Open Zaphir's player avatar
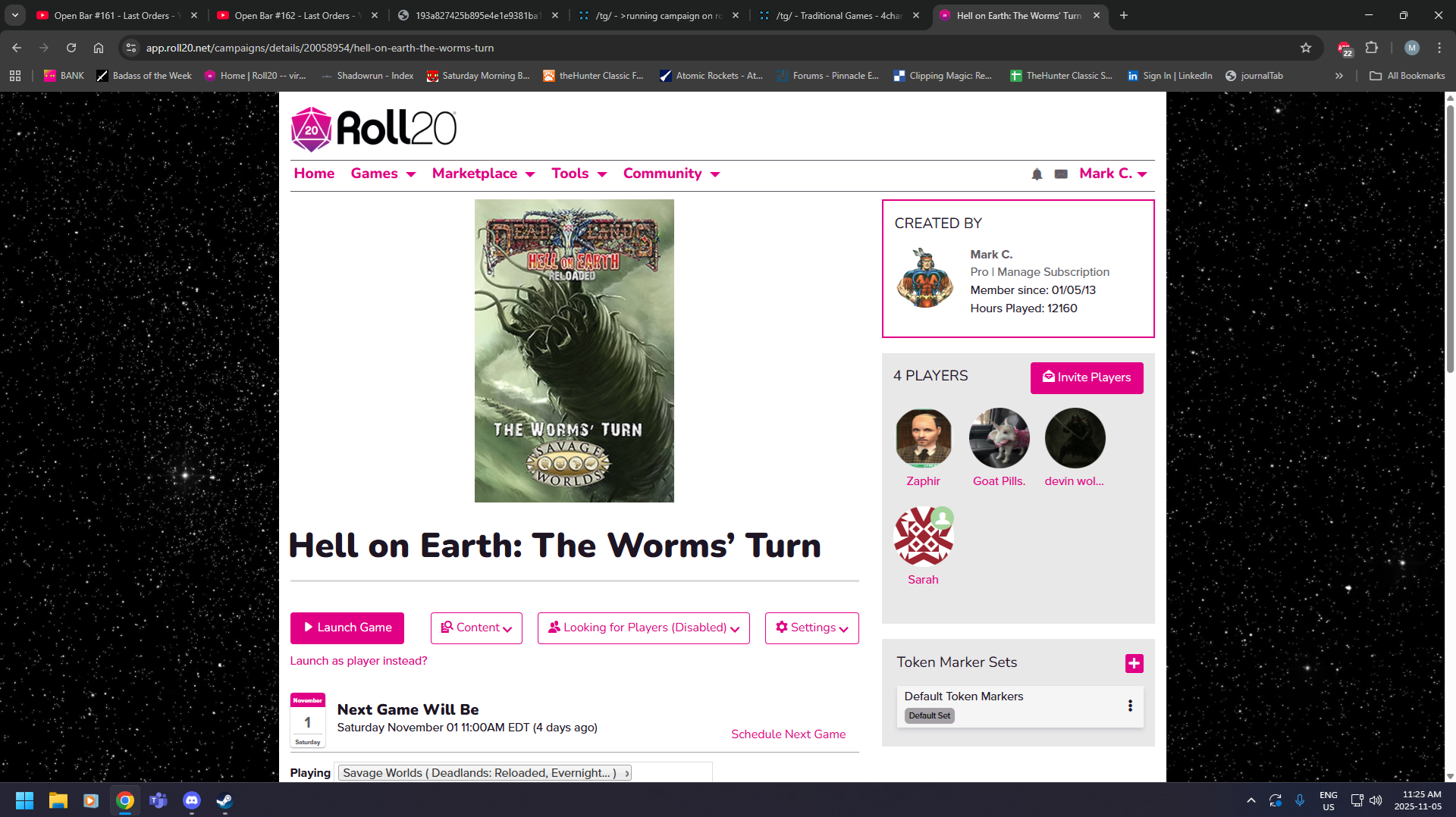 [x=923, y=438]
